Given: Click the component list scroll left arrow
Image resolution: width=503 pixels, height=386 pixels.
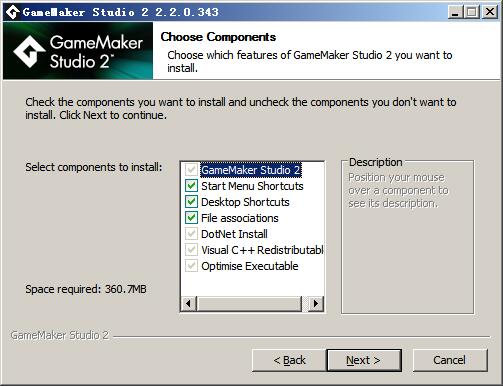Looking at the screenshot, I should click(188, 304).
